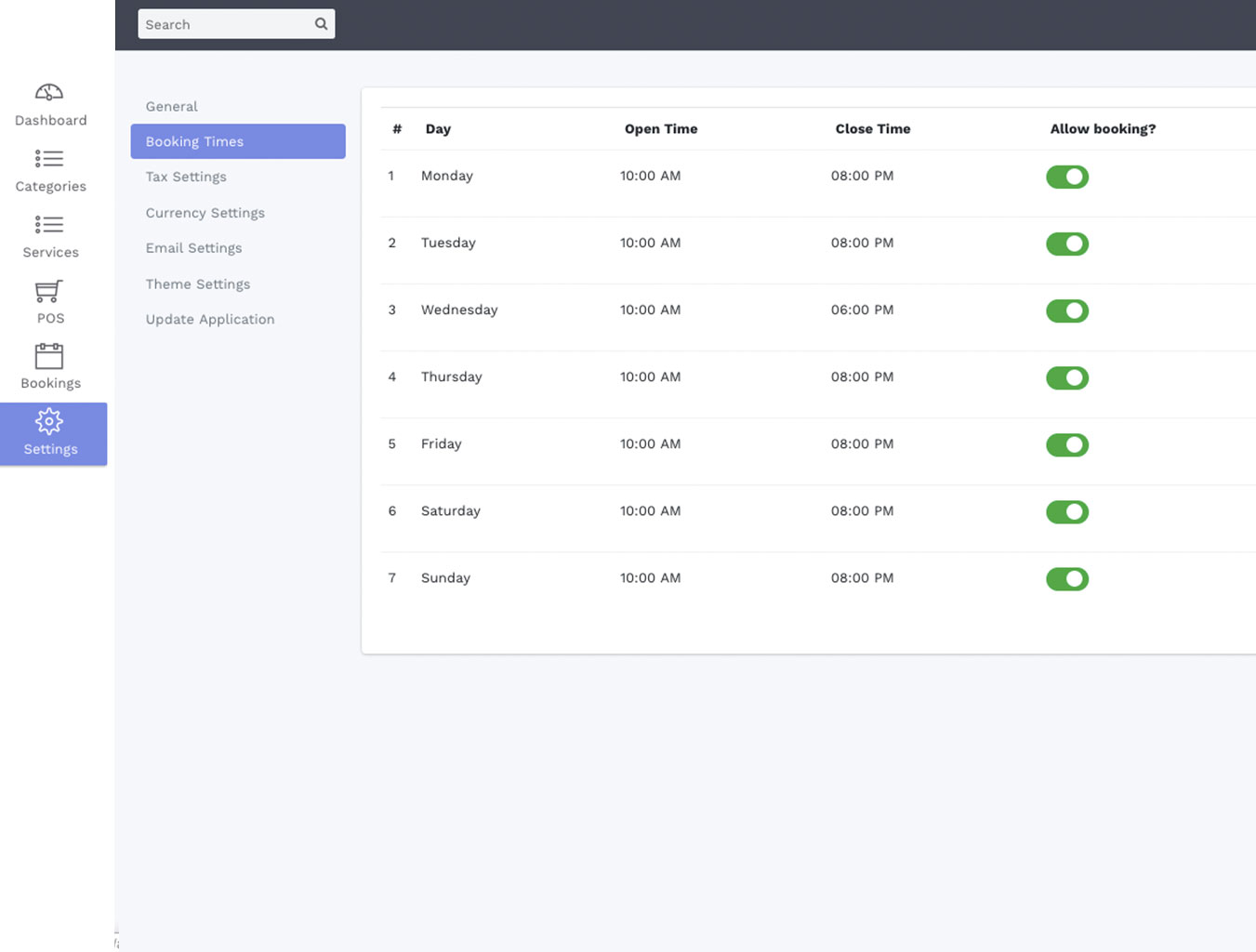This screenshot has width=1256, height=952.
Task: Select the Thursday day cell
Action: [x=452, y=377]
